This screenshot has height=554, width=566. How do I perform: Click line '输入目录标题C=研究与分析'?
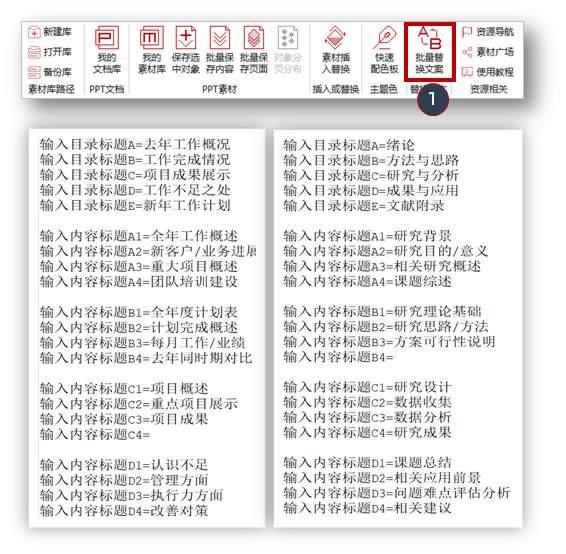coord(371,175)
